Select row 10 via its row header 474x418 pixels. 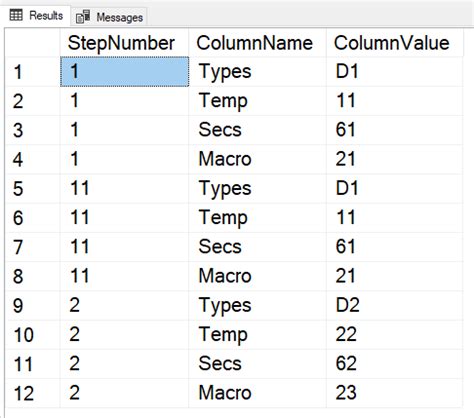click(33, 335)
